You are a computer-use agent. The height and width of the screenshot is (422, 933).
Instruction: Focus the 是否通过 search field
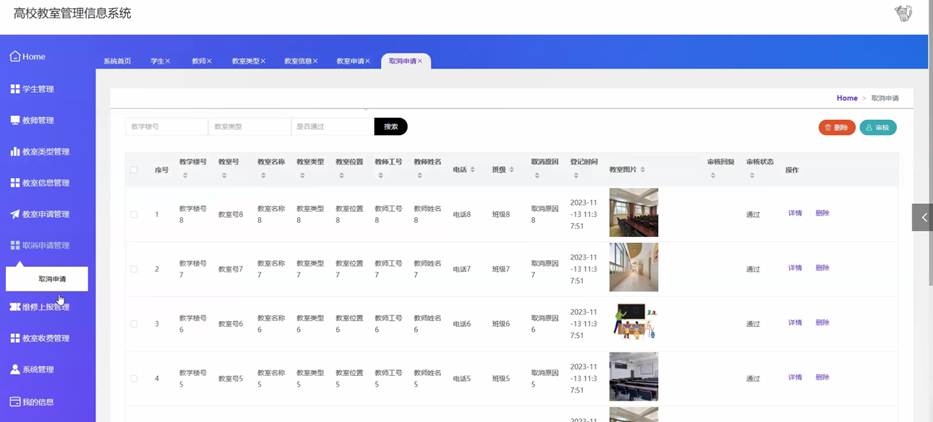(x=333, y=127)
